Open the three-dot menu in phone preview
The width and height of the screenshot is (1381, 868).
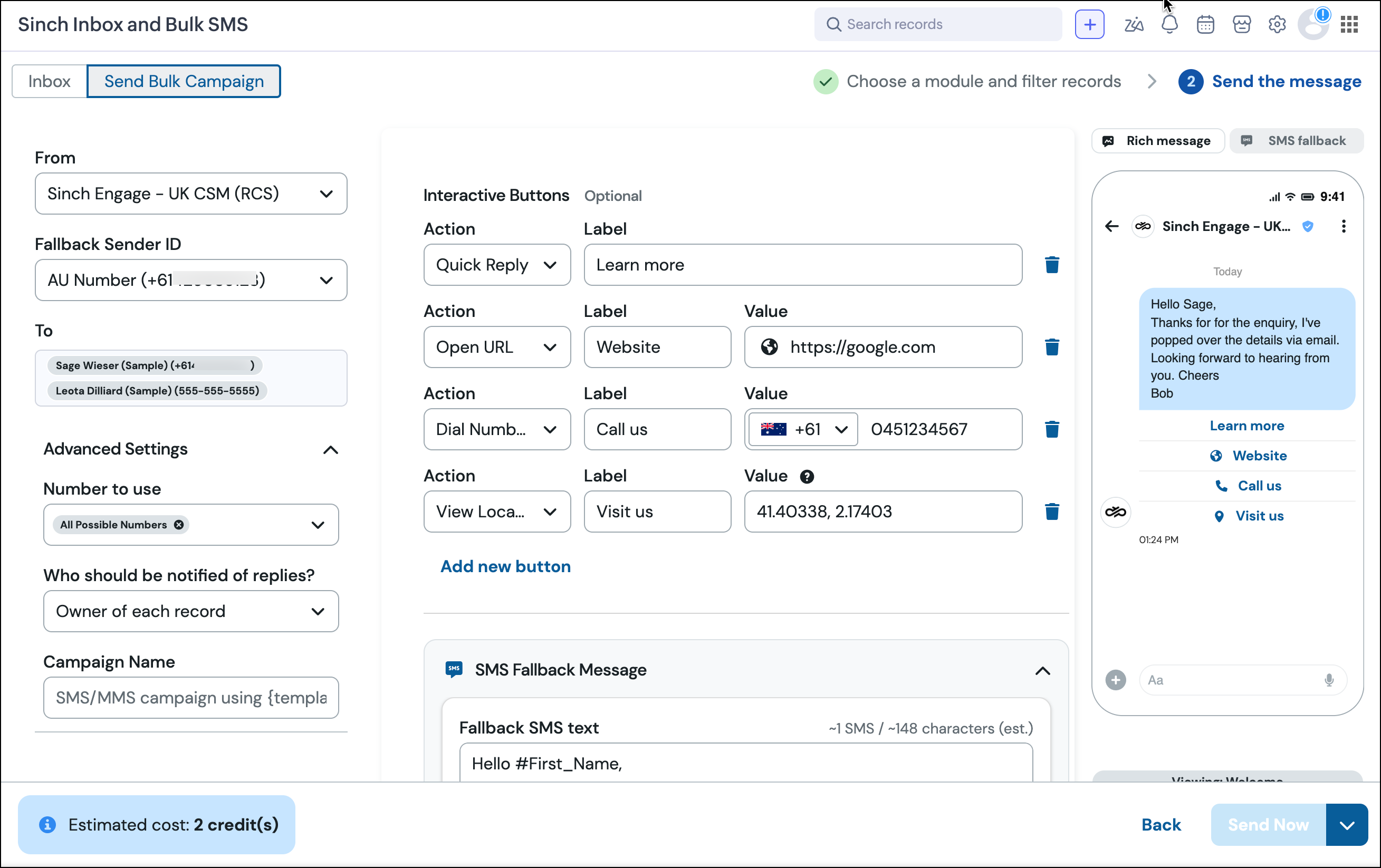tap(1343, 226)
